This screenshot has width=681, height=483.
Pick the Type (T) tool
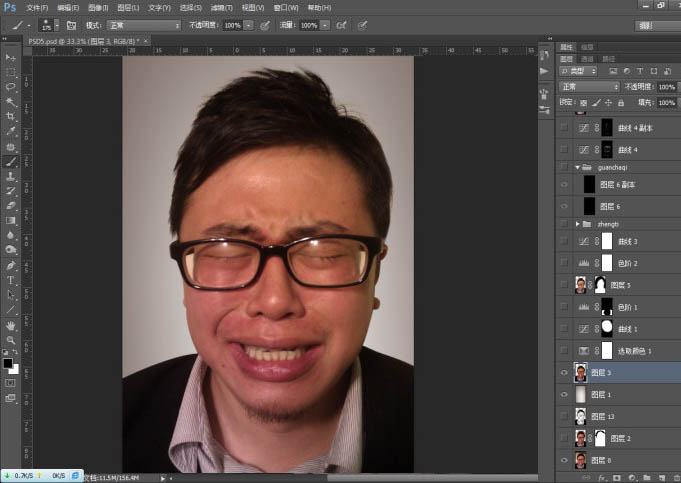[11, 281]
